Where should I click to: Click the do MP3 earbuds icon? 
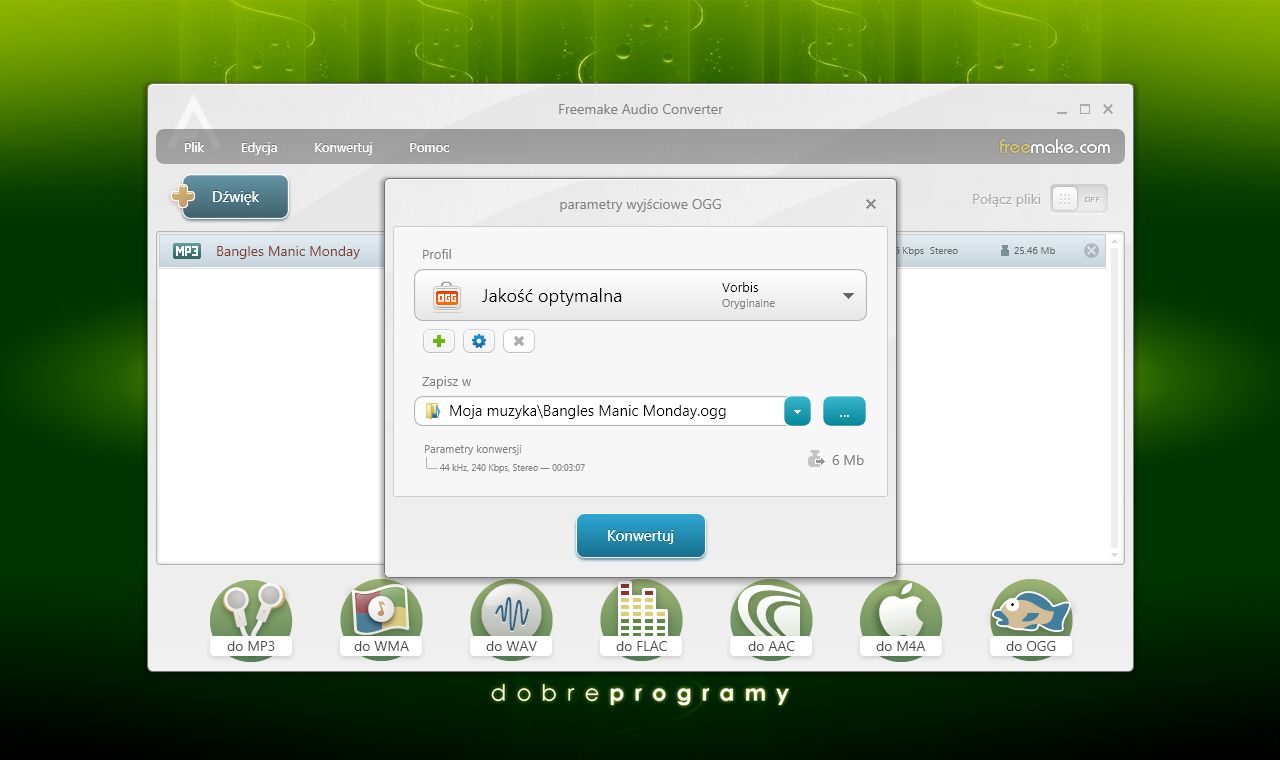(251, 618)
